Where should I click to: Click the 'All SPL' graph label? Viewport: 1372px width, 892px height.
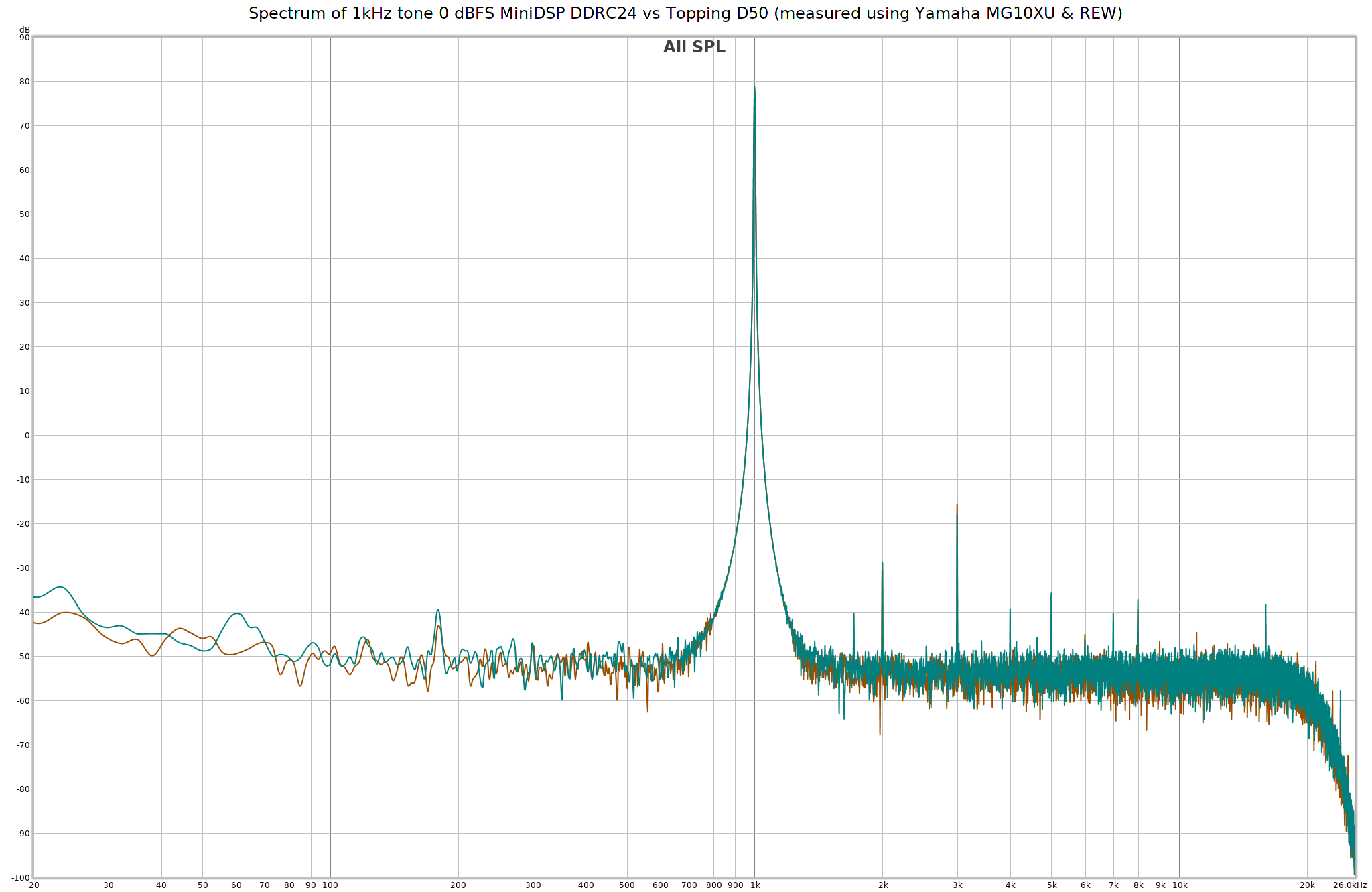694,48
